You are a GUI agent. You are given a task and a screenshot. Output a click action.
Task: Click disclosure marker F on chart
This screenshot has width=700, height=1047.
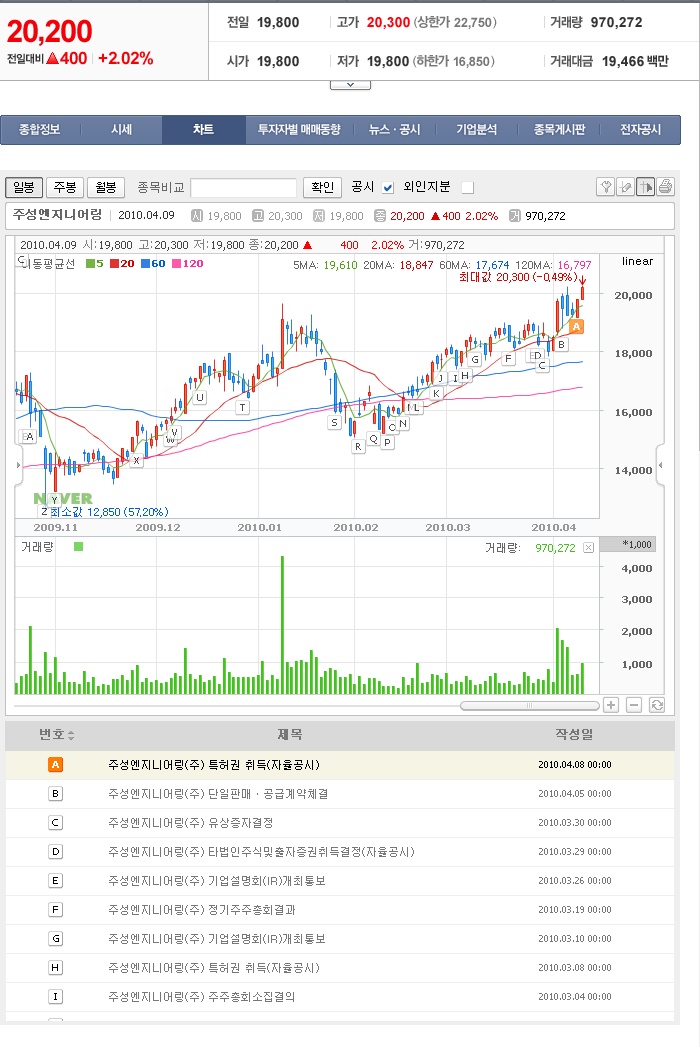[508, 359]
